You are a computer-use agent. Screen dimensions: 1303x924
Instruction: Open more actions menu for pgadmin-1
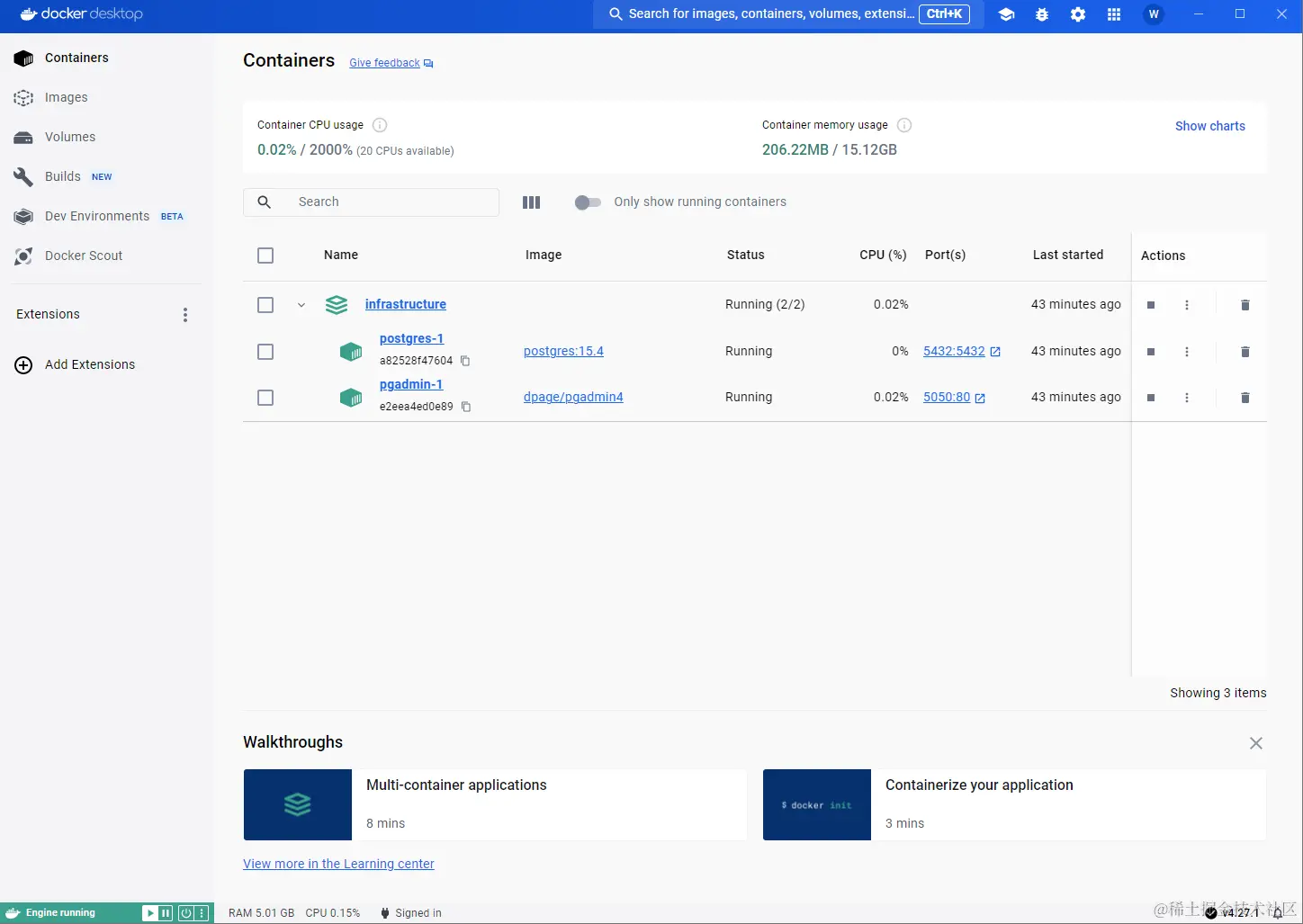point(1187,398)
